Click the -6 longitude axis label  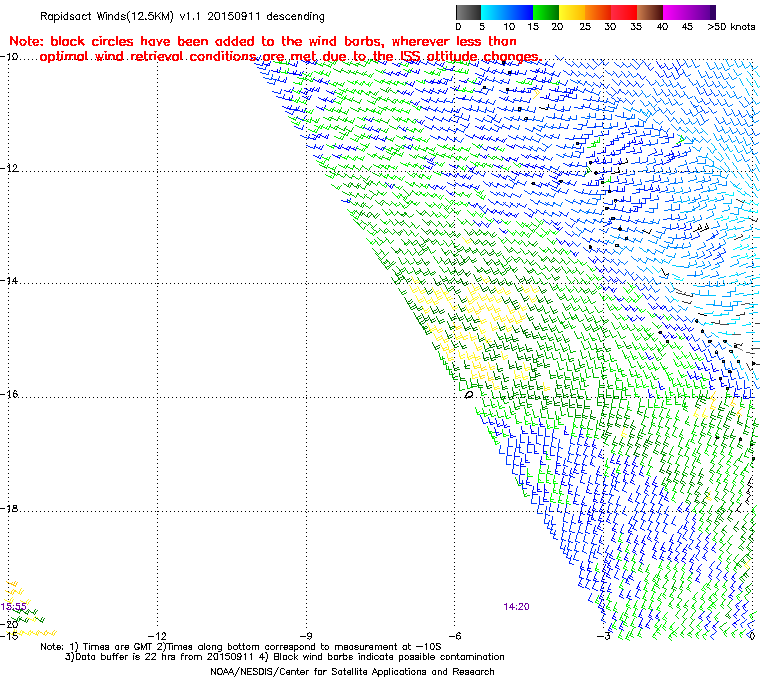click(x=454, y=636)
